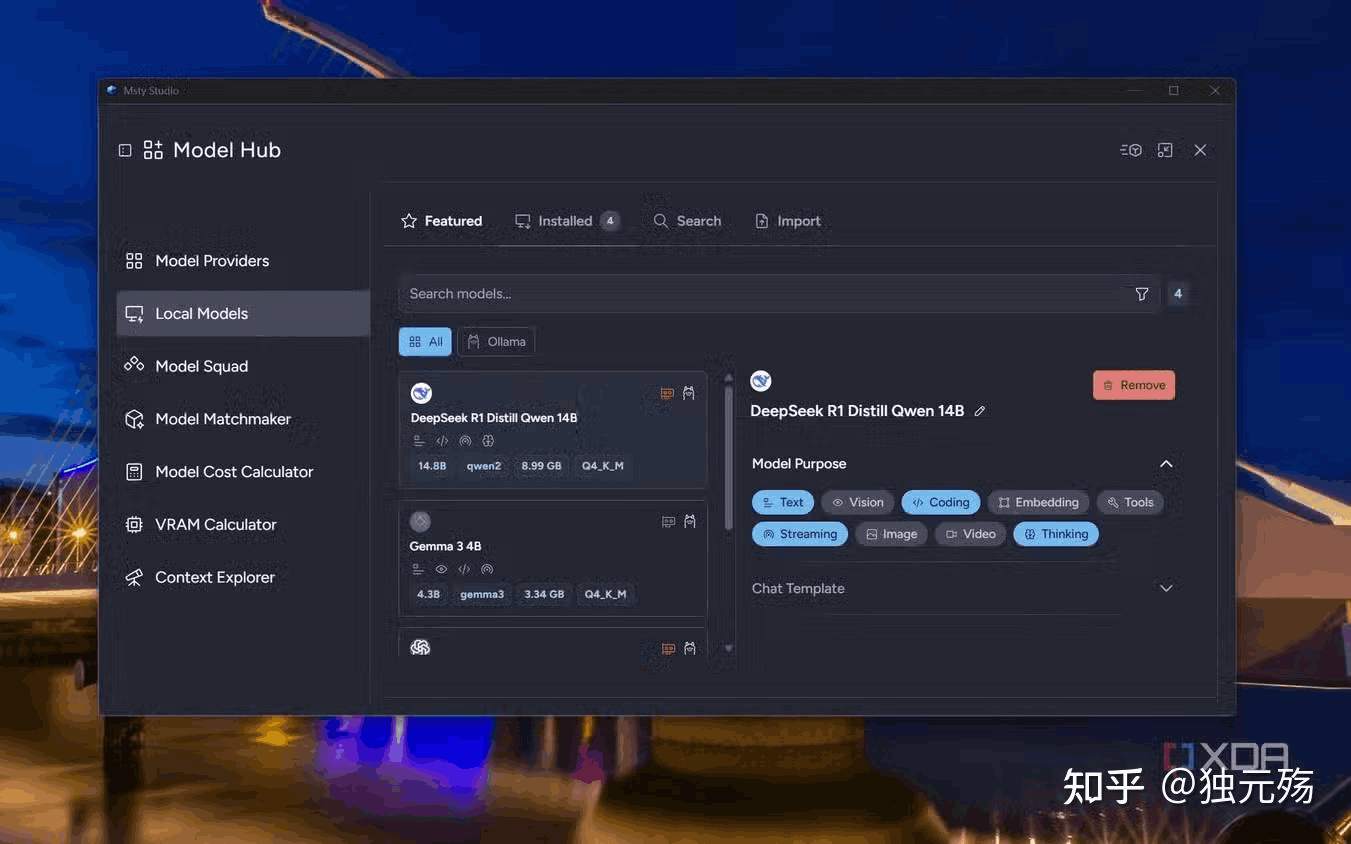
Task: Click the Ollama llama icon on DeepSeek card
Action: [x=689, y=394]
